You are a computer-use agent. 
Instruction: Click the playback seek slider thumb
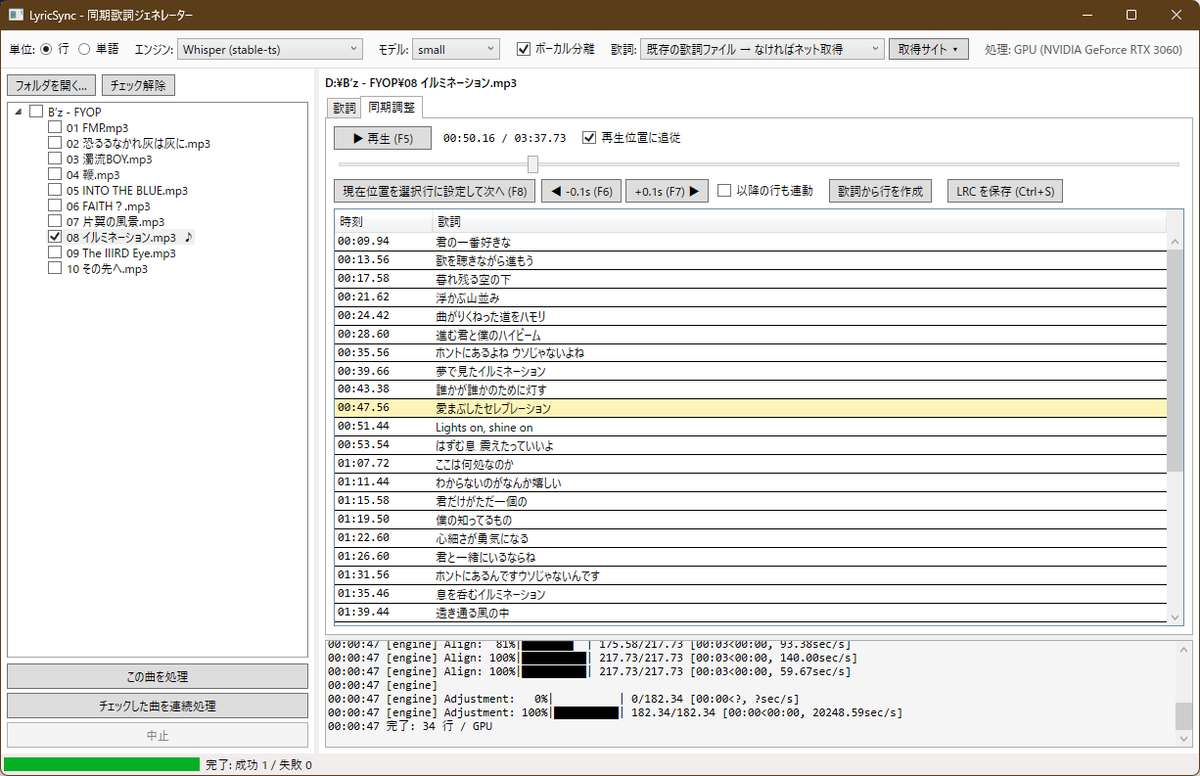click(533, 164)
